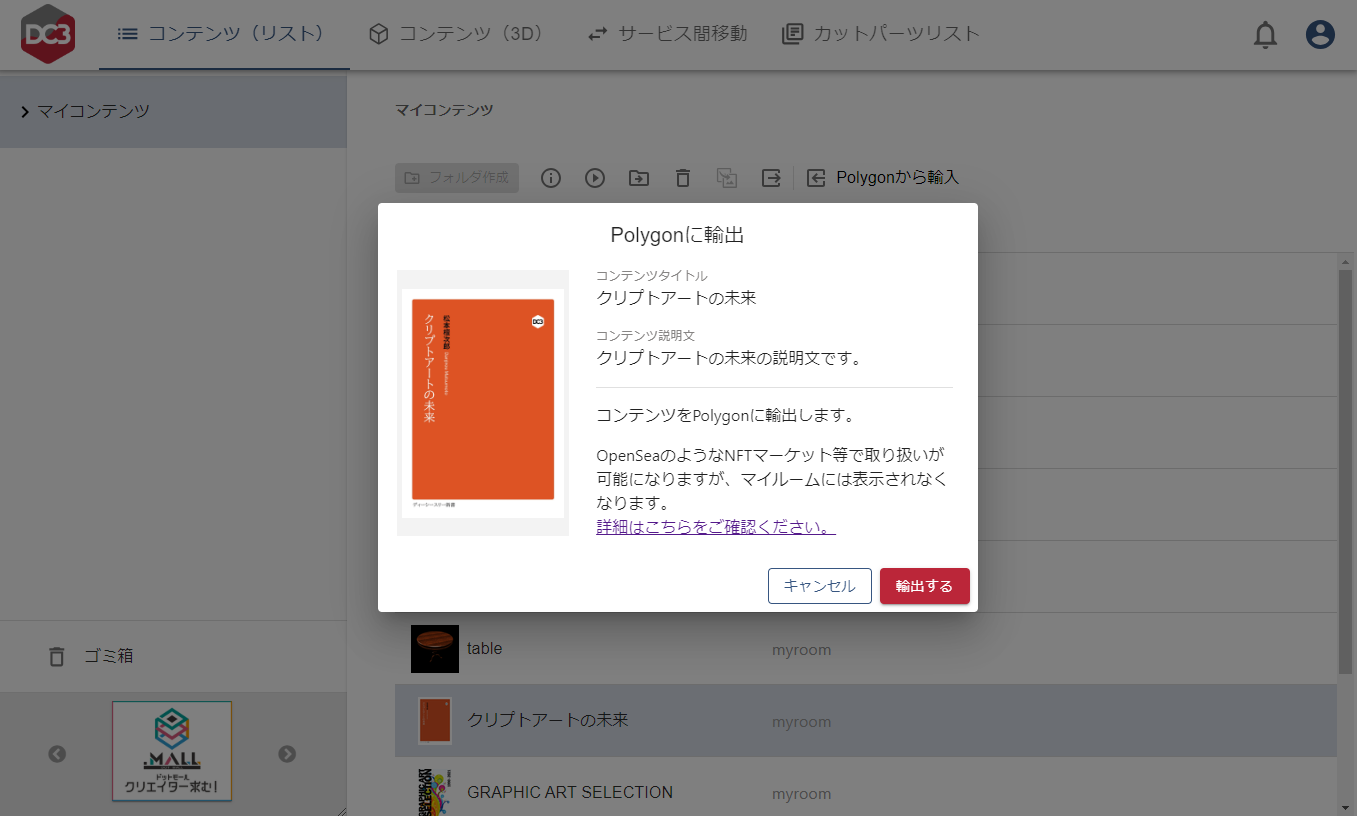The height and width of the screenshot is (816, 1357).
Task: Click the toolbar delete trash icon
Action: tap(683, 178)
